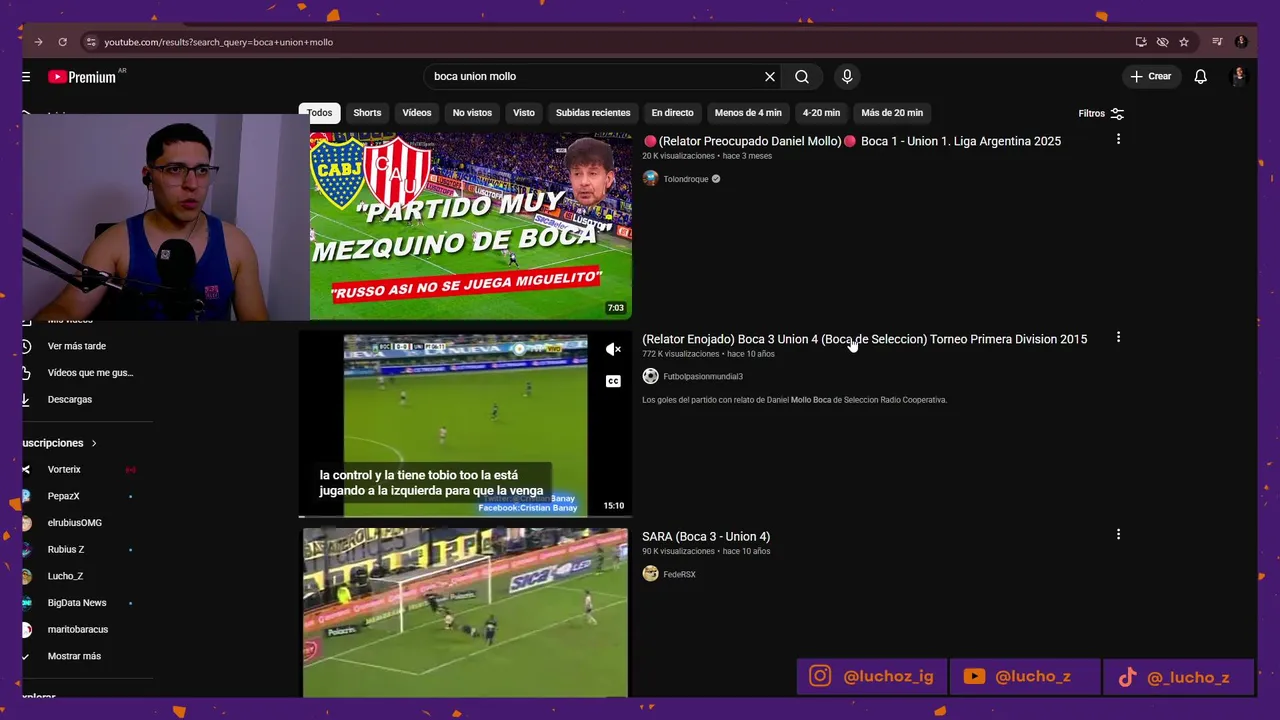Select the Subidas recientes filter chip
1280x720 pixels.
593,113
